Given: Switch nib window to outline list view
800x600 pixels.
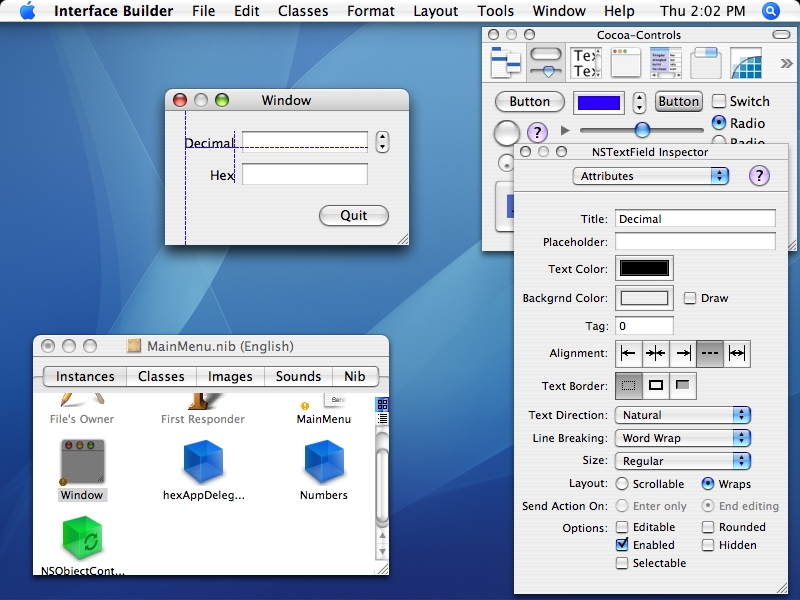Looking at the screenshot, I should pyautogui.click(x=382, y=418).
